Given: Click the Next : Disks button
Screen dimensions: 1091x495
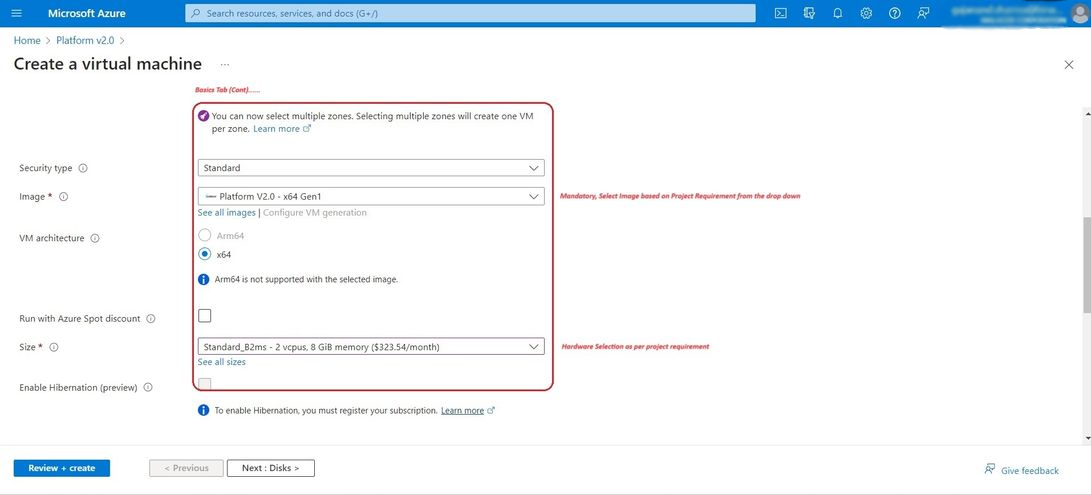Looking at the screenshot, I should pyautogui.click(x=271, y=468).
